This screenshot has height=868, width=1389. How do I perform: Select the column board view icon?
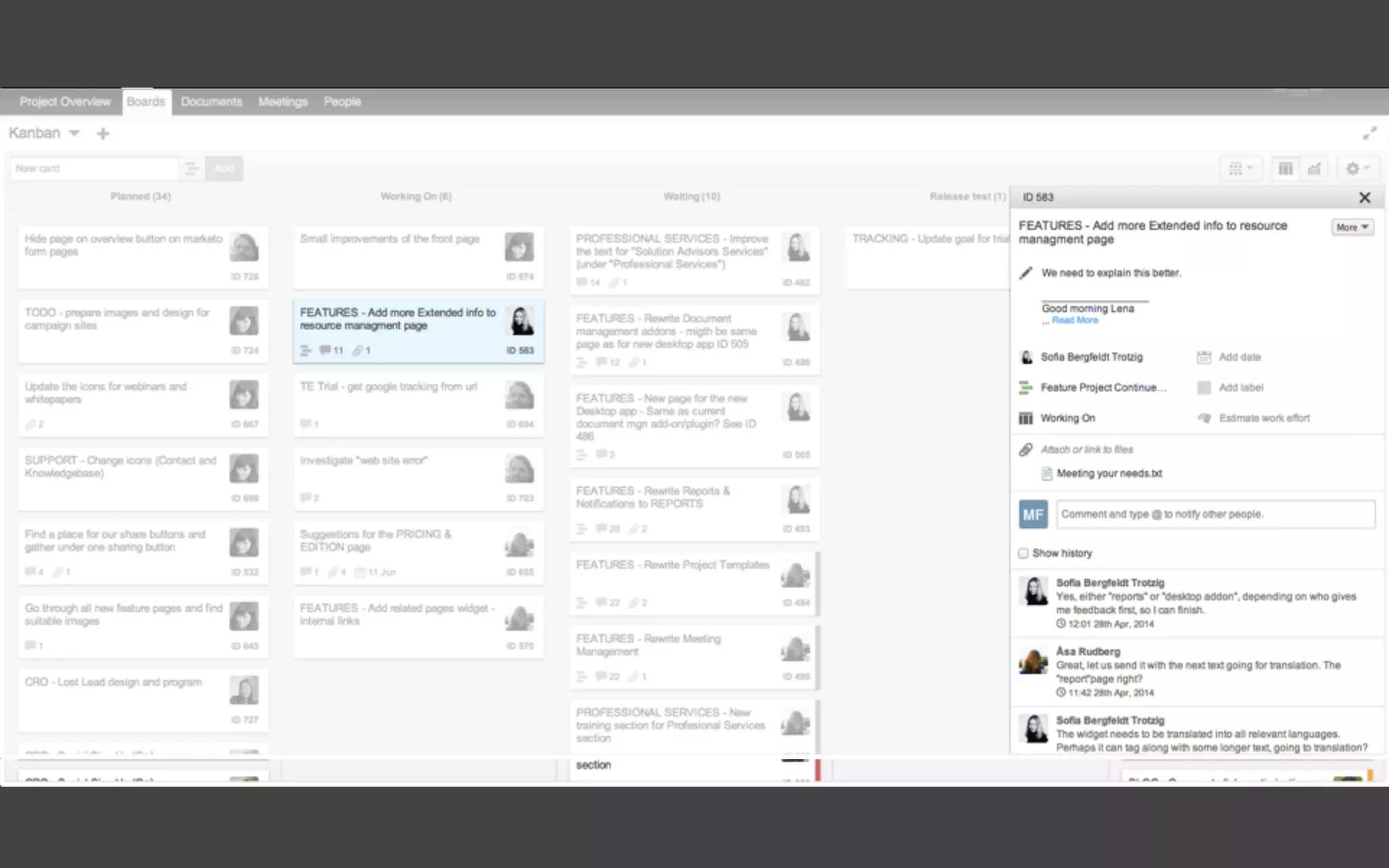1285,169
